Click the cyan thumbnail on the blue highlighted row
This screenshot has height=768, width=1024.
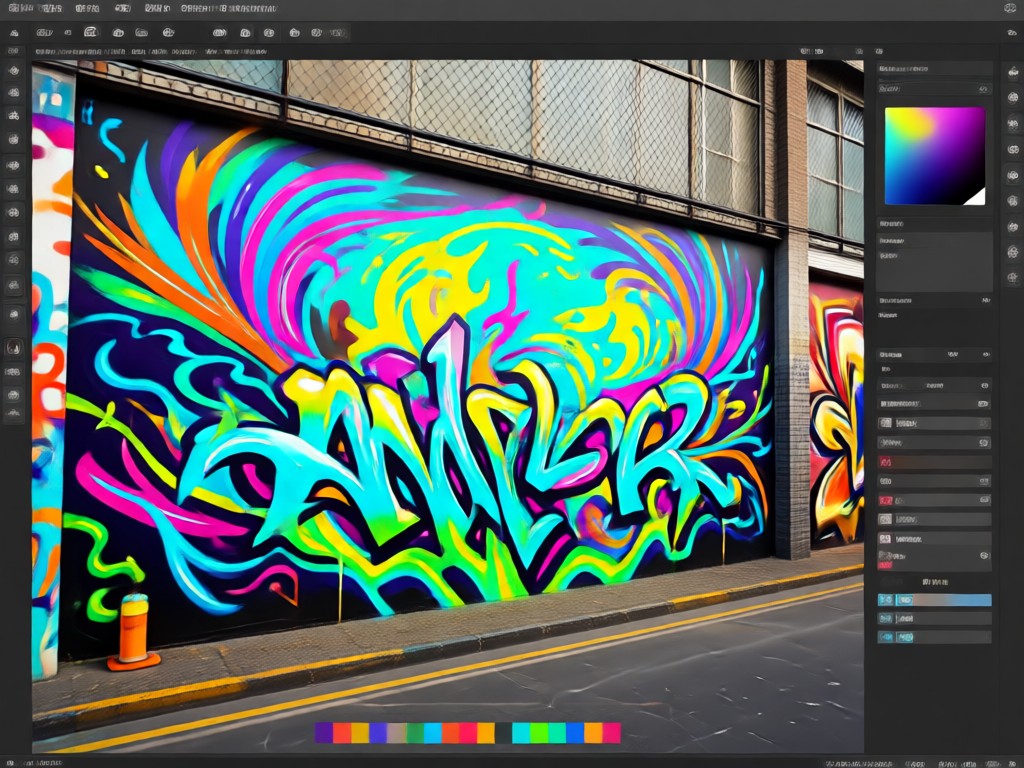click(886, 600)
